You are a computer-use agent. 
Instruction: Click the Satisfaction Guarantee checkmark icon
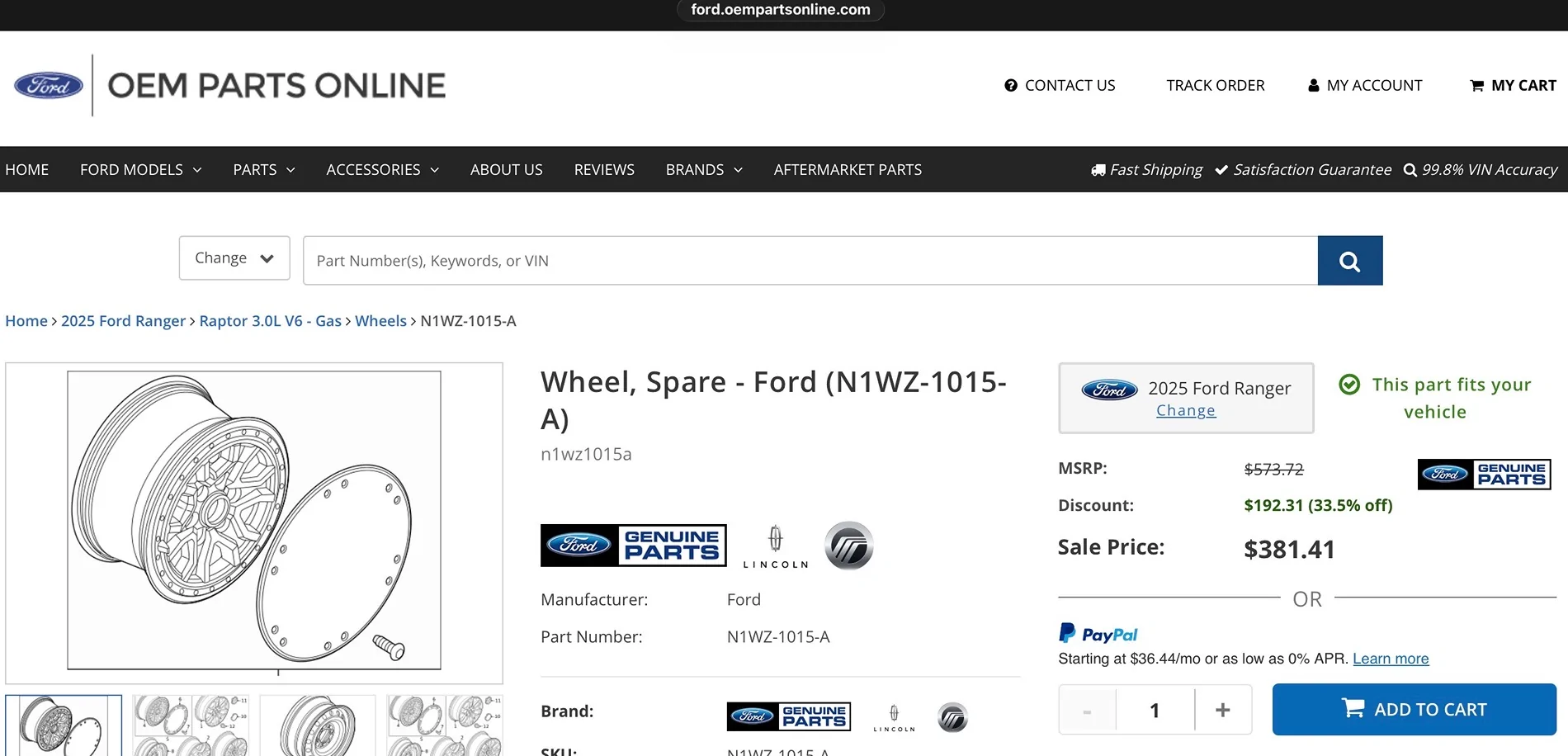click(x=1221, y=170)
